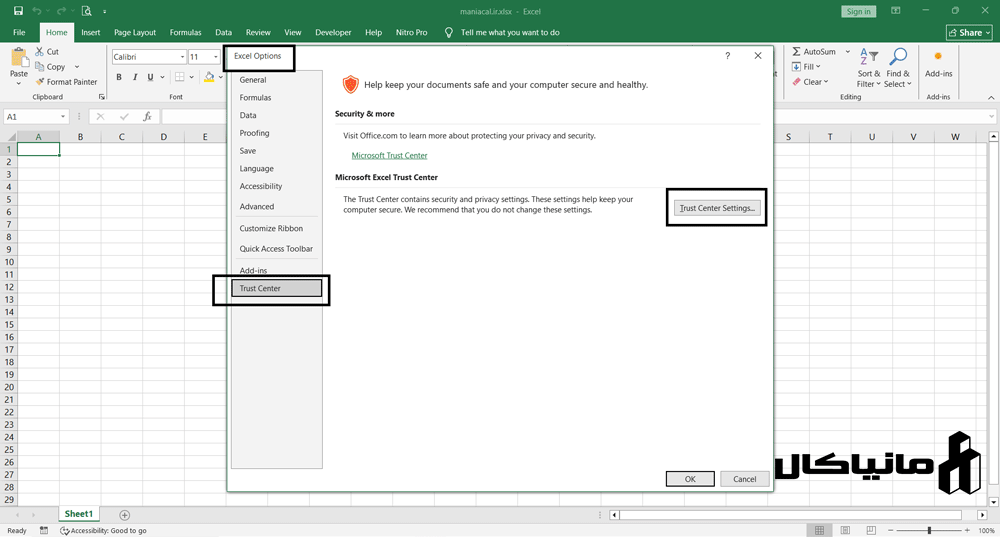Click the zoom slider in the status bar
The image size is (1000, 537).
point(929,530)
